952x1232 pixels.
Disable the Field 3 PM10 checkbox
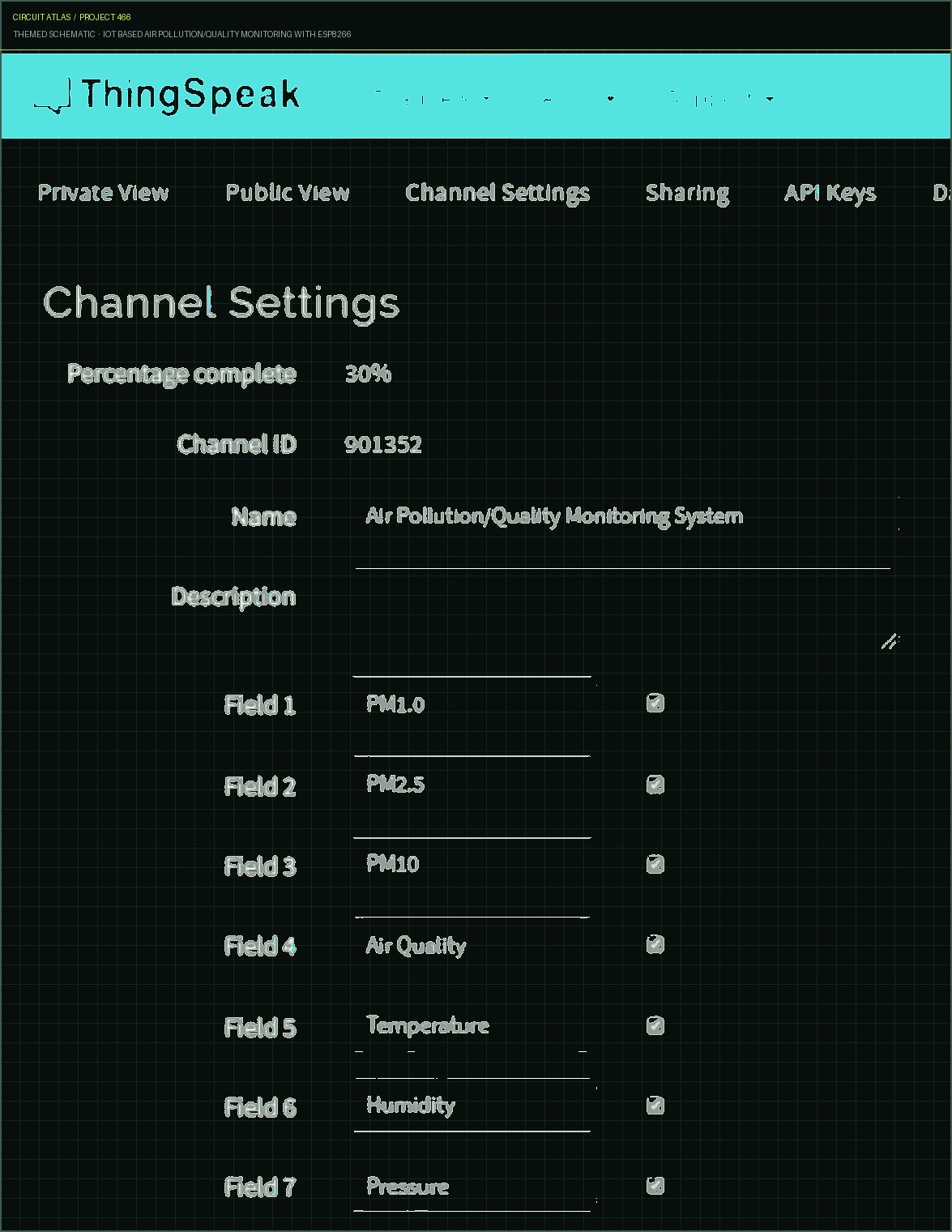pyautogui.click(x=655, y=865)
